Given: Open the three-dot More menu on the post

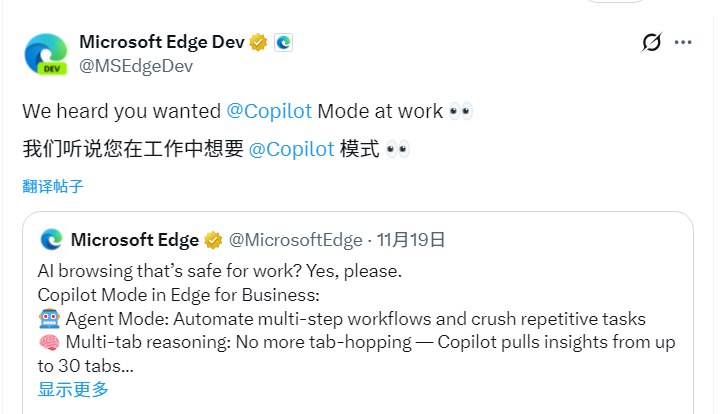Looking at the screenshot, I should pos(683,43).
